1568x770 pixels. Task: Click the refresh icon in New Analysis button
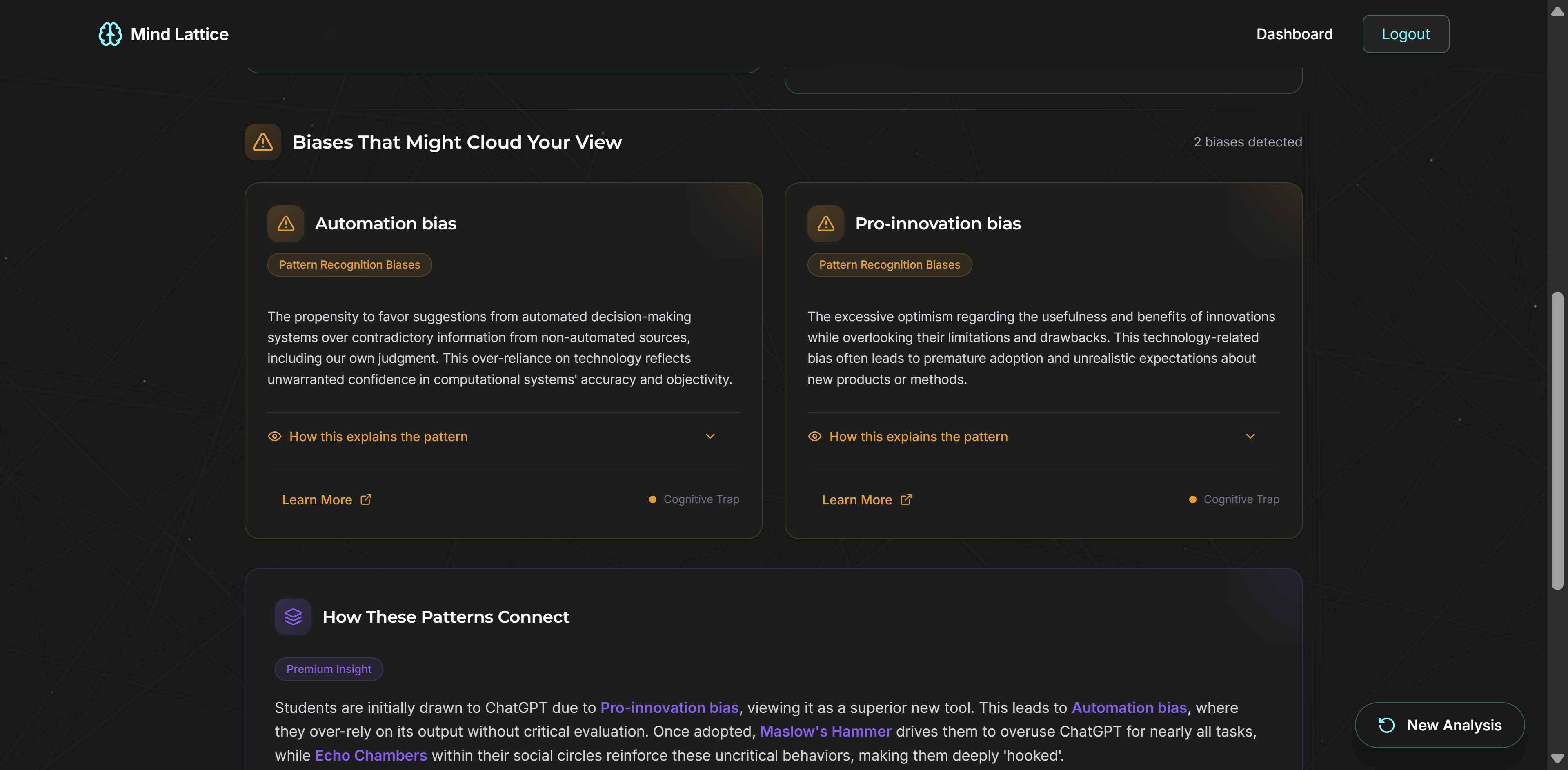point(1387,725)
